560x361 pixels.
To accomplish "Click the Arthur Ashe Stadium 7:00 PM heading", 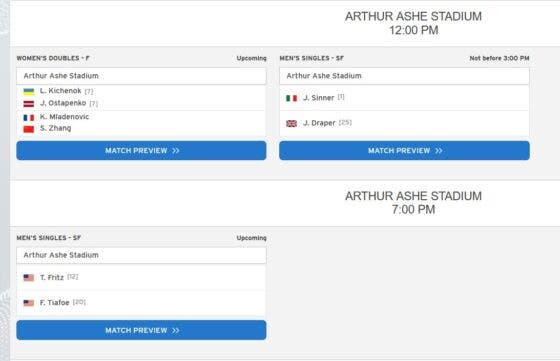I will tap(413, 202).
